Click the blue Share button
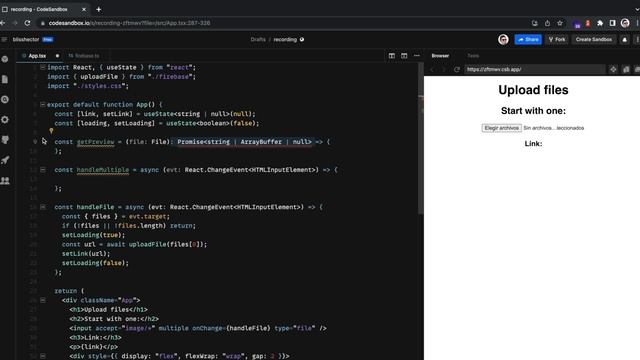 tap(528, 40)
